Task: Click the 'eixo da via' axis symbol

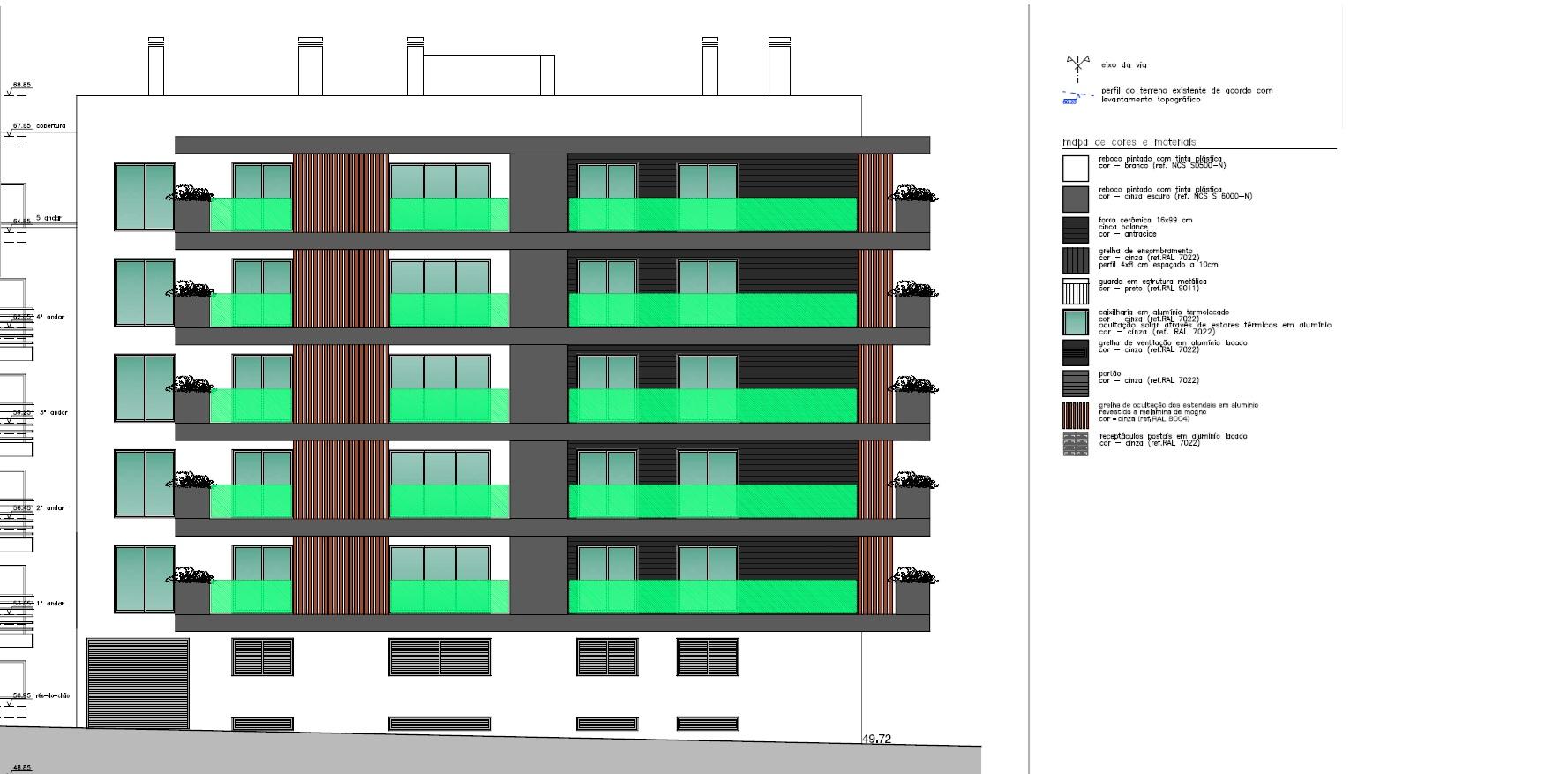Action: [1077, 65]
